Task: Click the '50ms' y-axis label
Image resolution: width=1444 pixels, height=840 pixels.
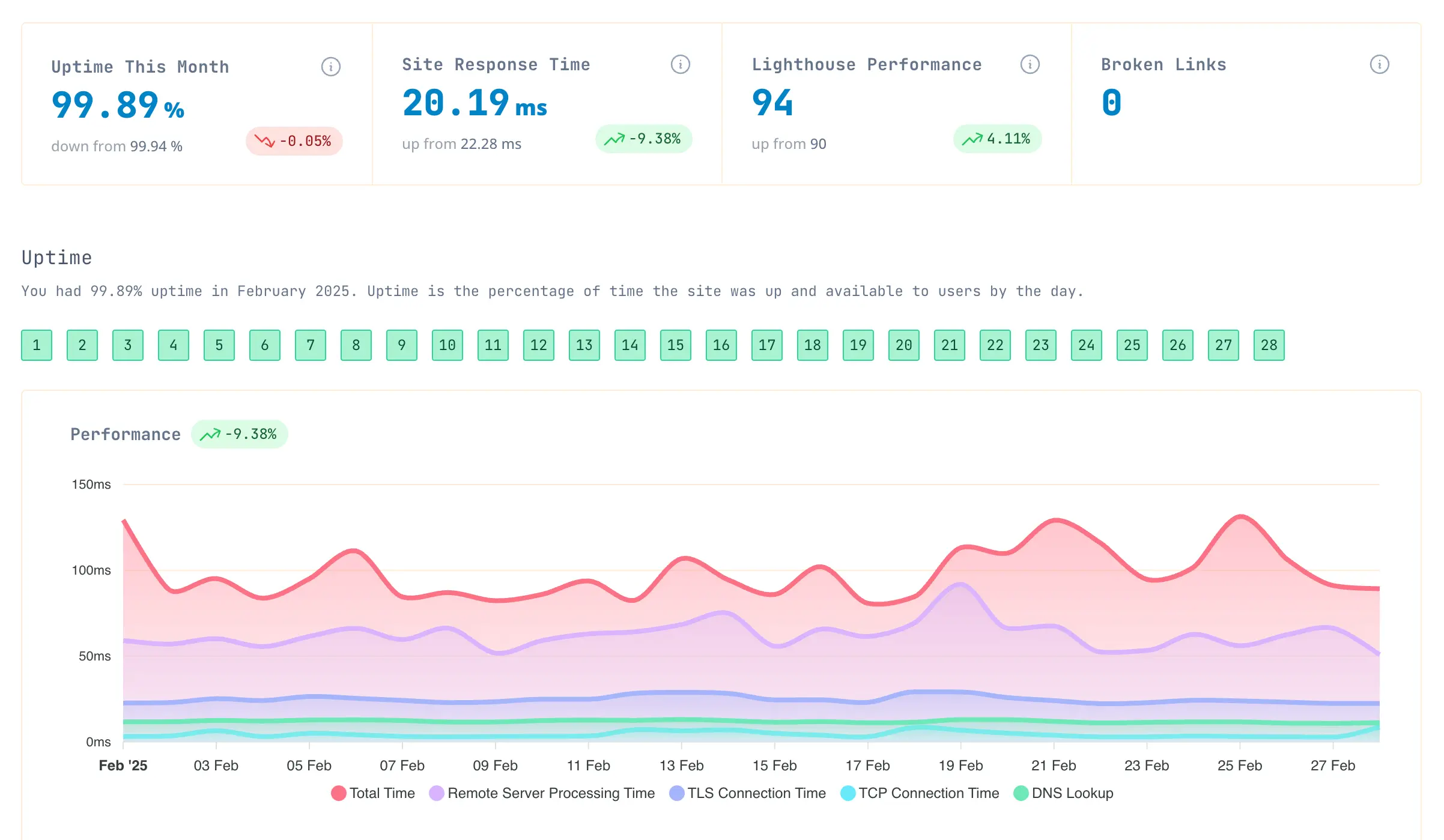Action: click(x=95, y=656)
